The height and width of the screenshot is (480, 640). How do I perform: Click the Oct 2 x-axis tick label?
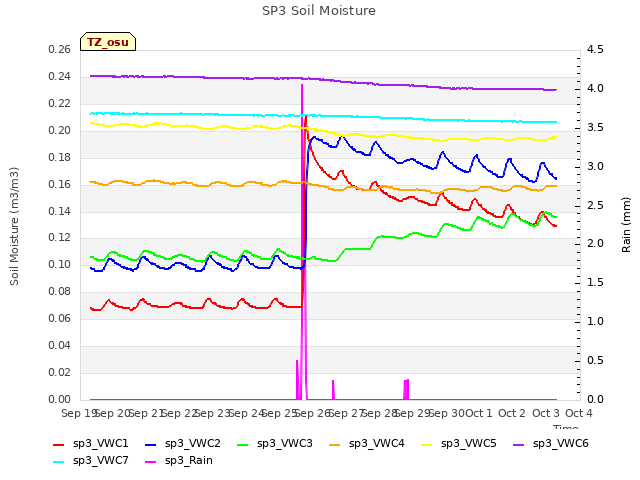(512, 413)
